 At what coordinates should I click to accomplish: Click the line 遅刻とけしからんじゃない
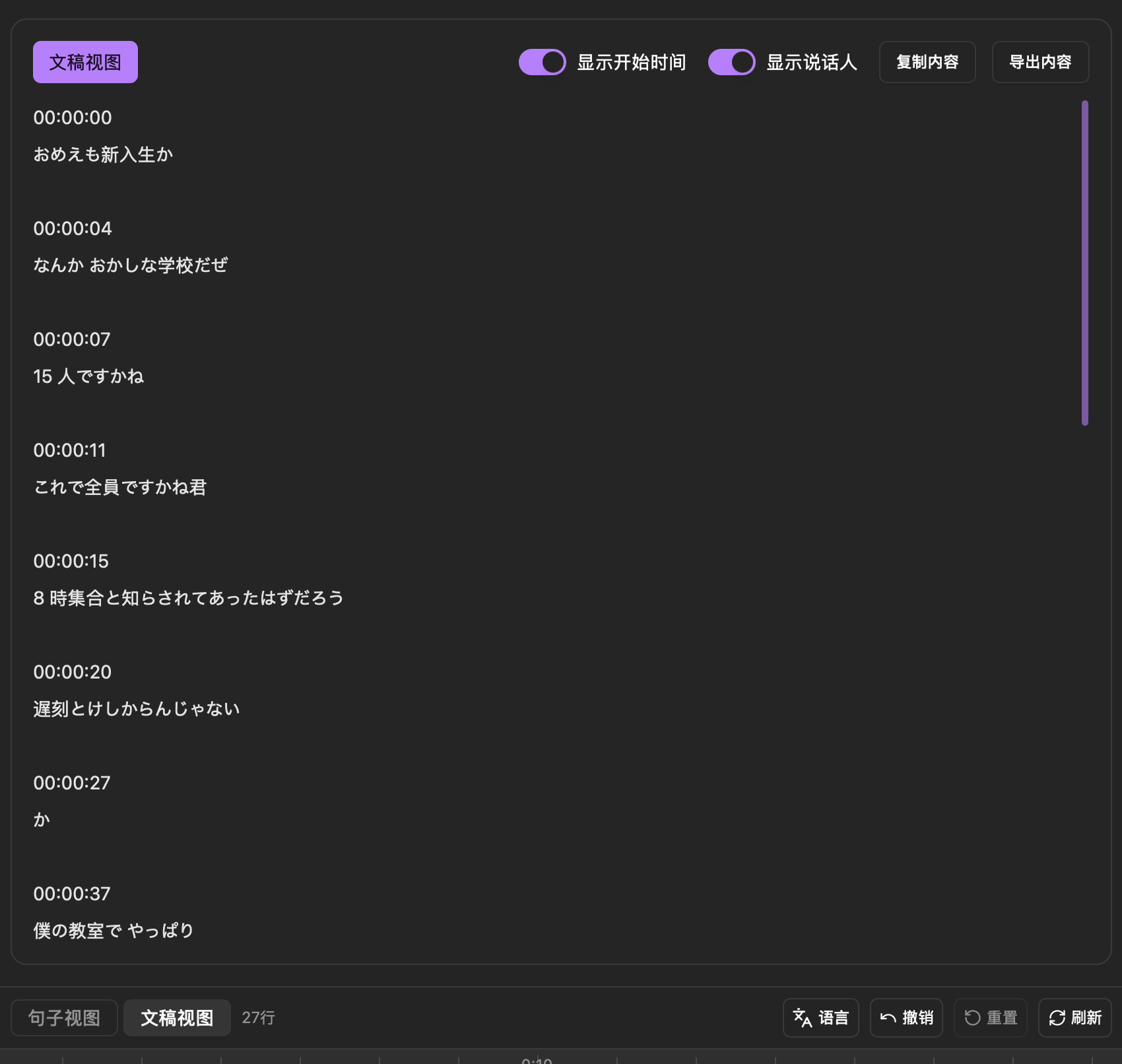pos(137,709)
